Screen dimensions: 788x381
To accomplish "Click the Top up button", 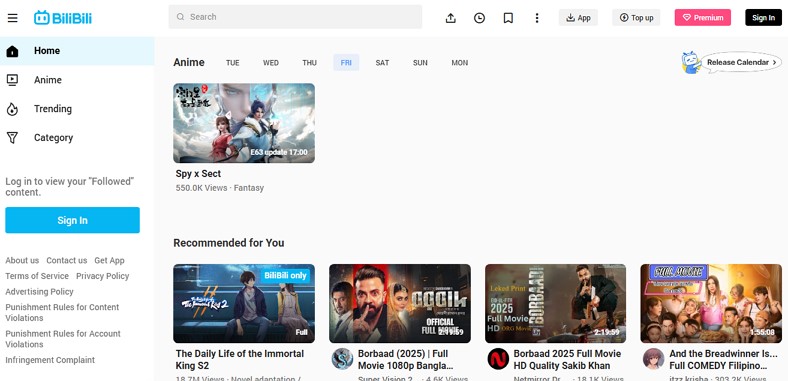I will click(x=636, y=18).
